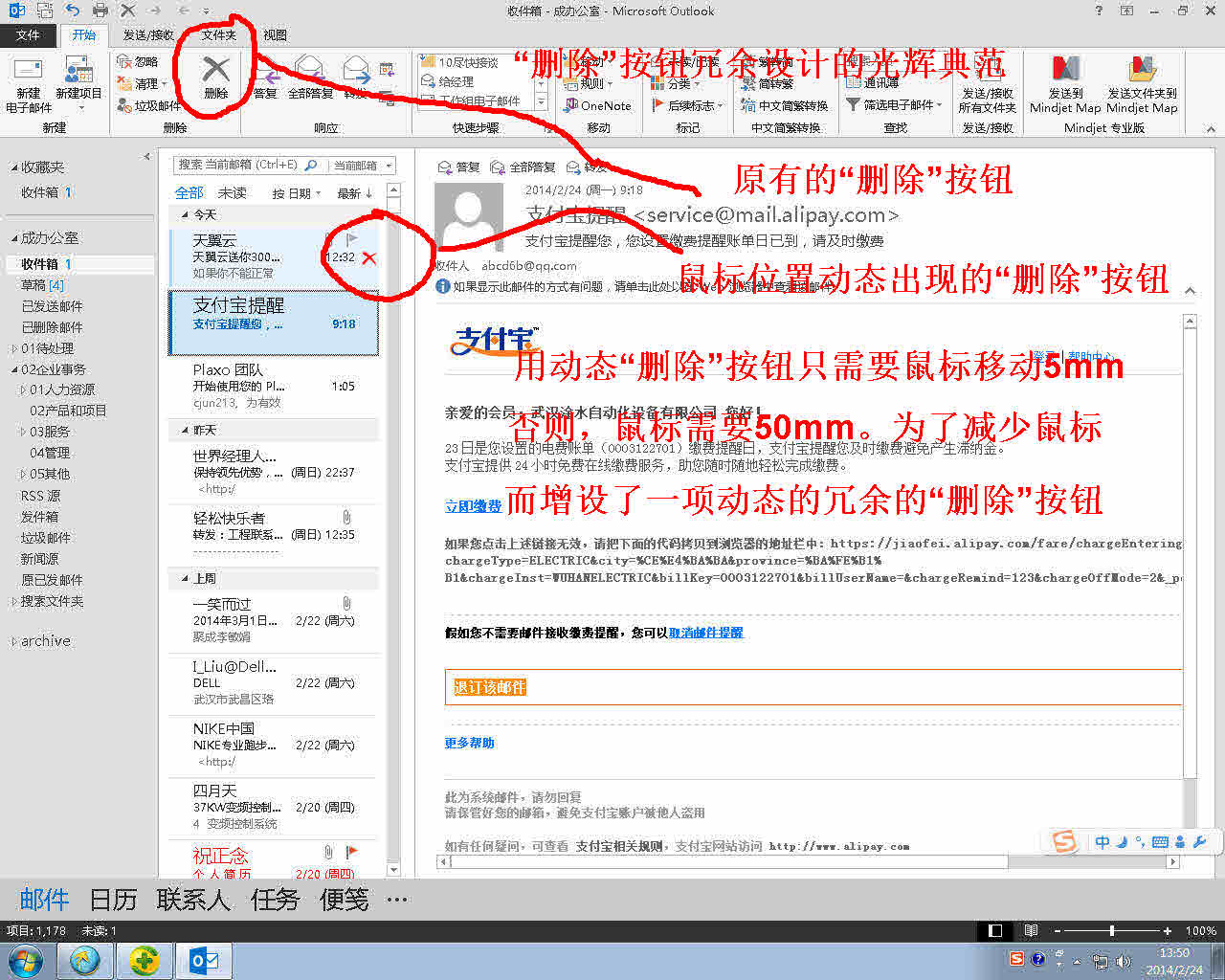Image resolution: width=1225 pixels, height=980 pixels.
Task: Click the zoom in plus button
Action: point(1167,930)
